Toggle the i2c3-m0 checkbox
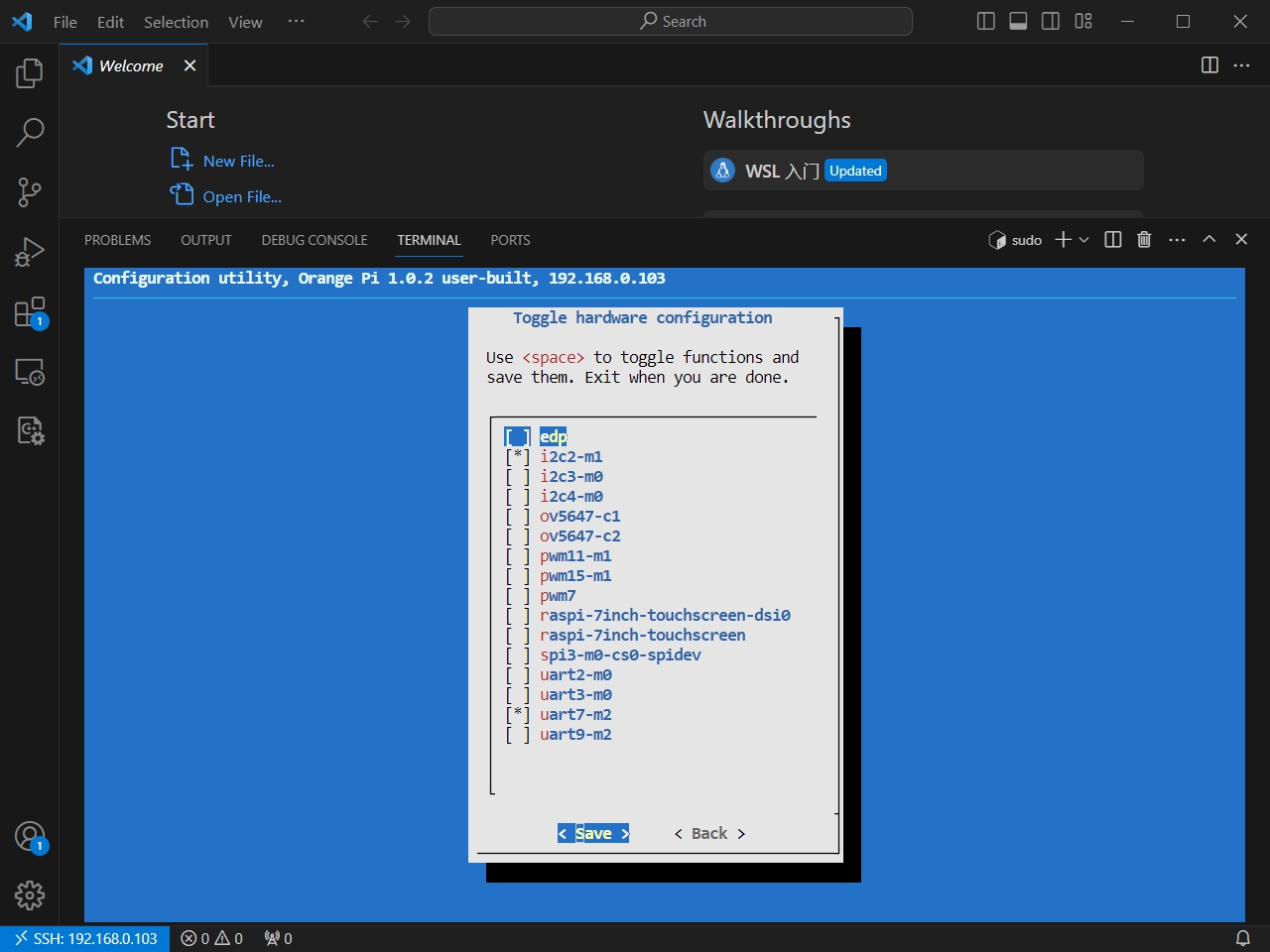 (x=517, y=476)
